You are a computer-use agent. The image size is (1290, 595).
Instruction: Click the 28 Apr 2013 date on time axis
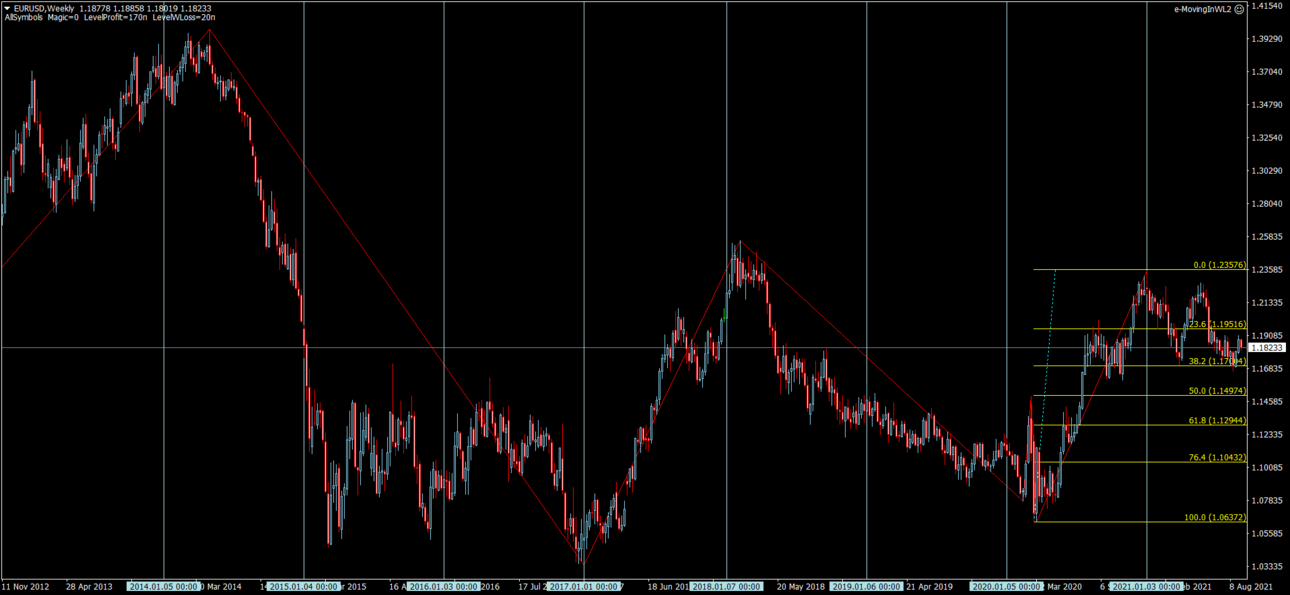90,586
